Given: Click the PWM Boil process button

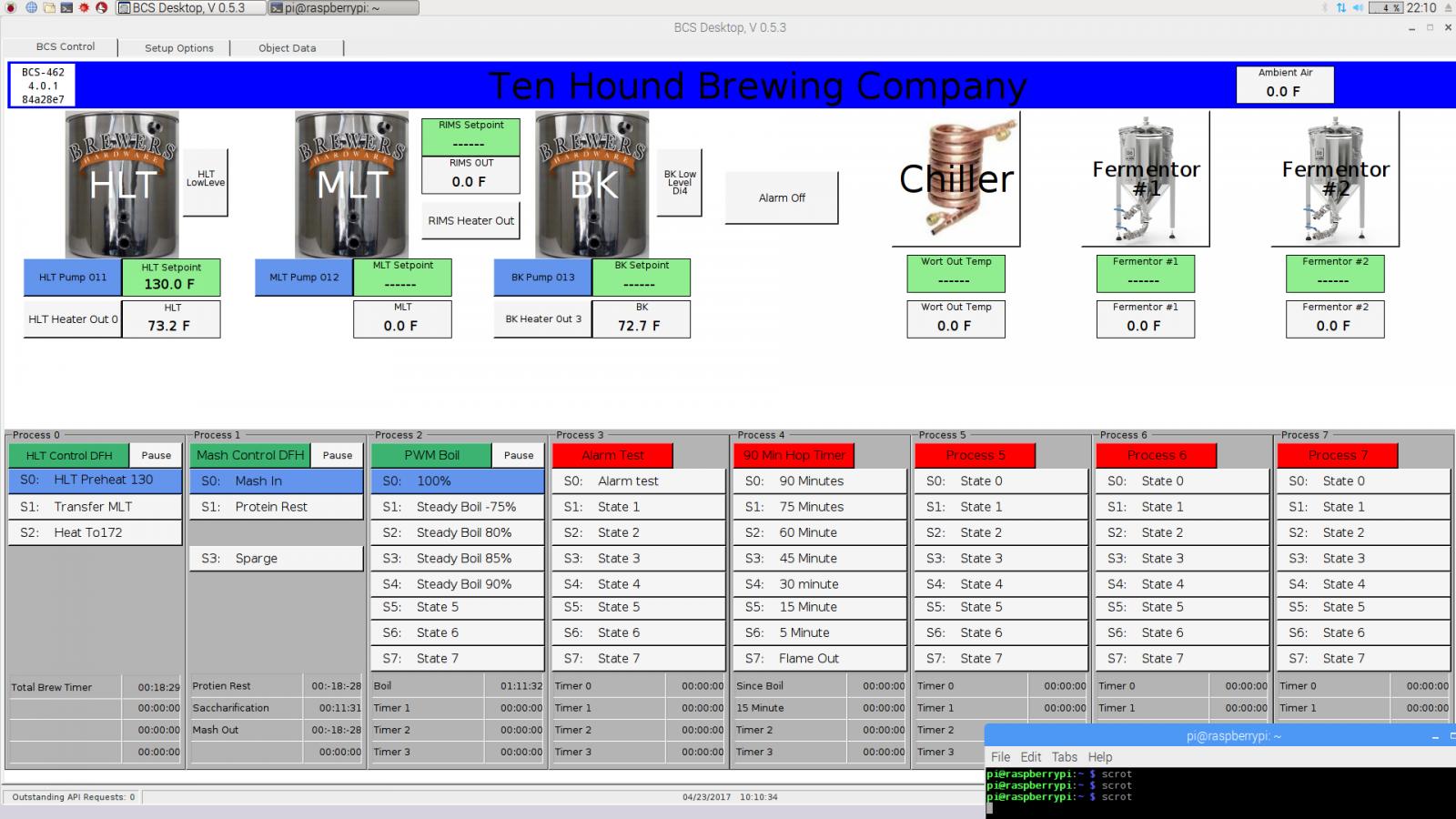Looking at the screenshot, I should coord(431,455).
